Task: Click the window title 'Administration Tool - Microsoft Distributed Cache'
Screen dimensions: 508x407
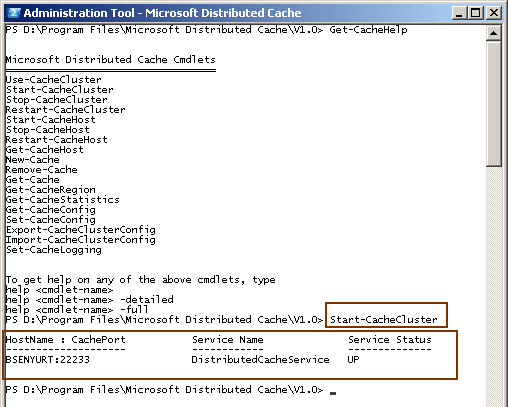Action: 162,13
